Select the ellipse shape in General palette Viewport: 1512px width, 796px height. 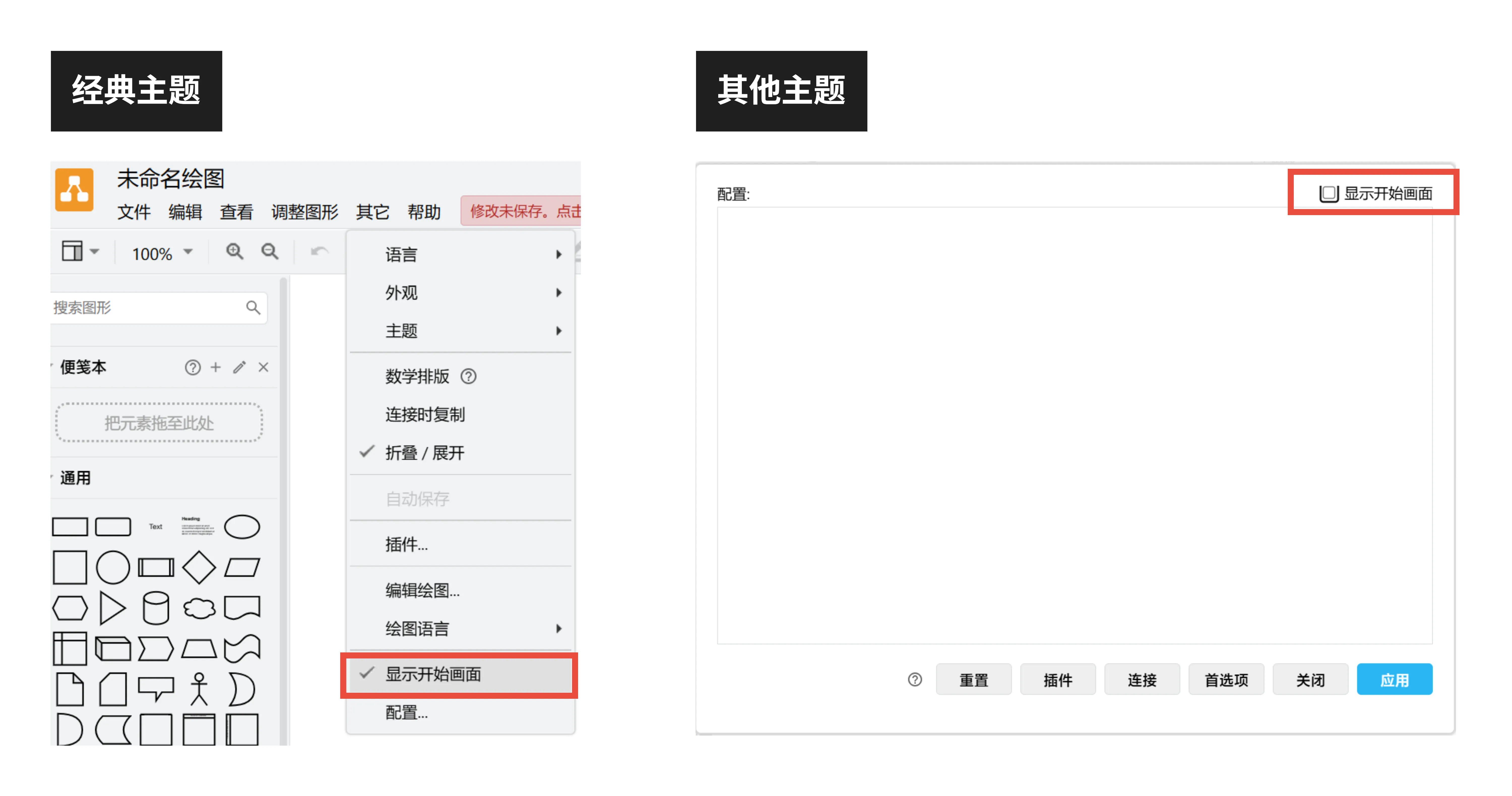point(242,526)
